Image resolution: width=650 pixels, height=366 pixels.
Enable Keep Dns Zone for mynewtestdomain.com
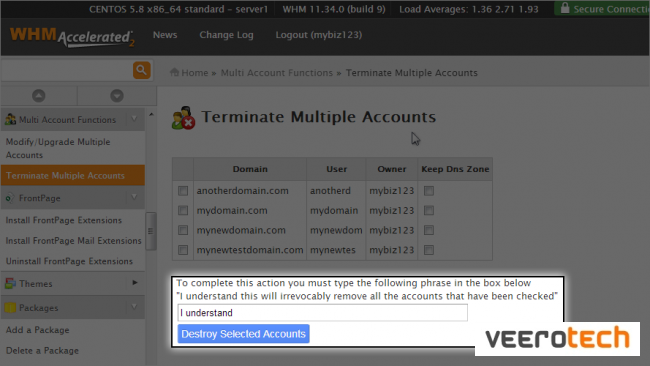pos(429,250)
